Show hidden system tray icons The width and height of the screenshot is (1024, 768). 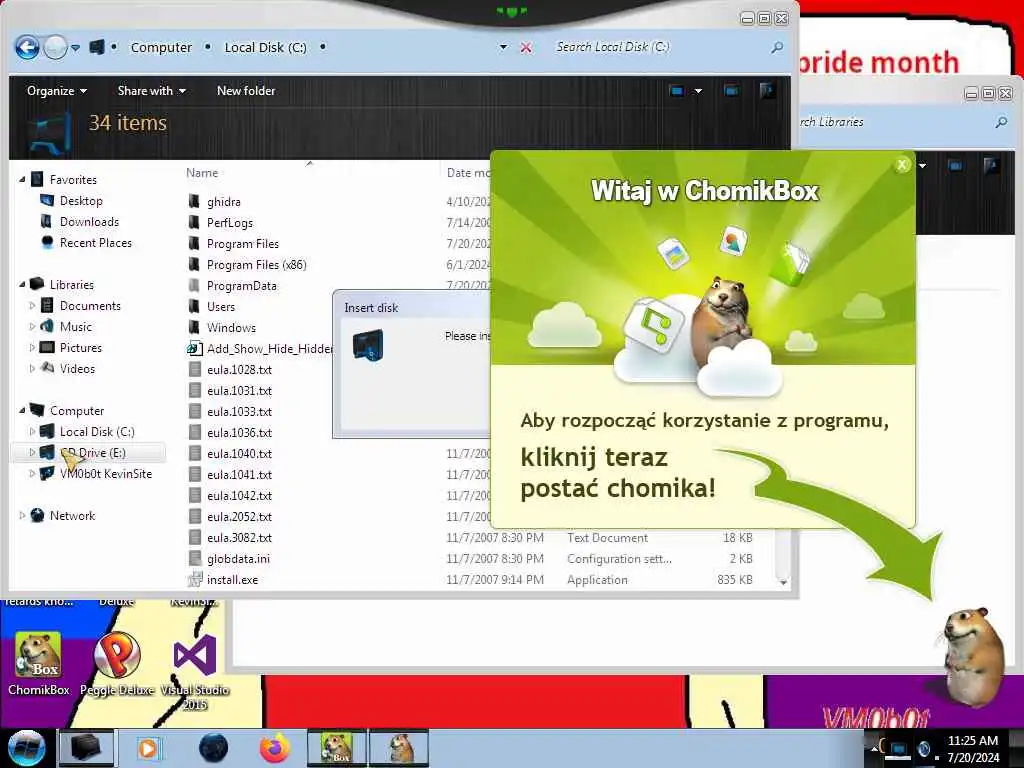[874, 749]
